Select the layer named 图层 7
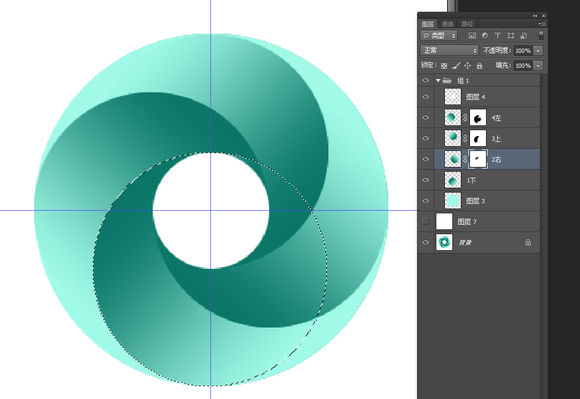580x399 pixels. 467,222
